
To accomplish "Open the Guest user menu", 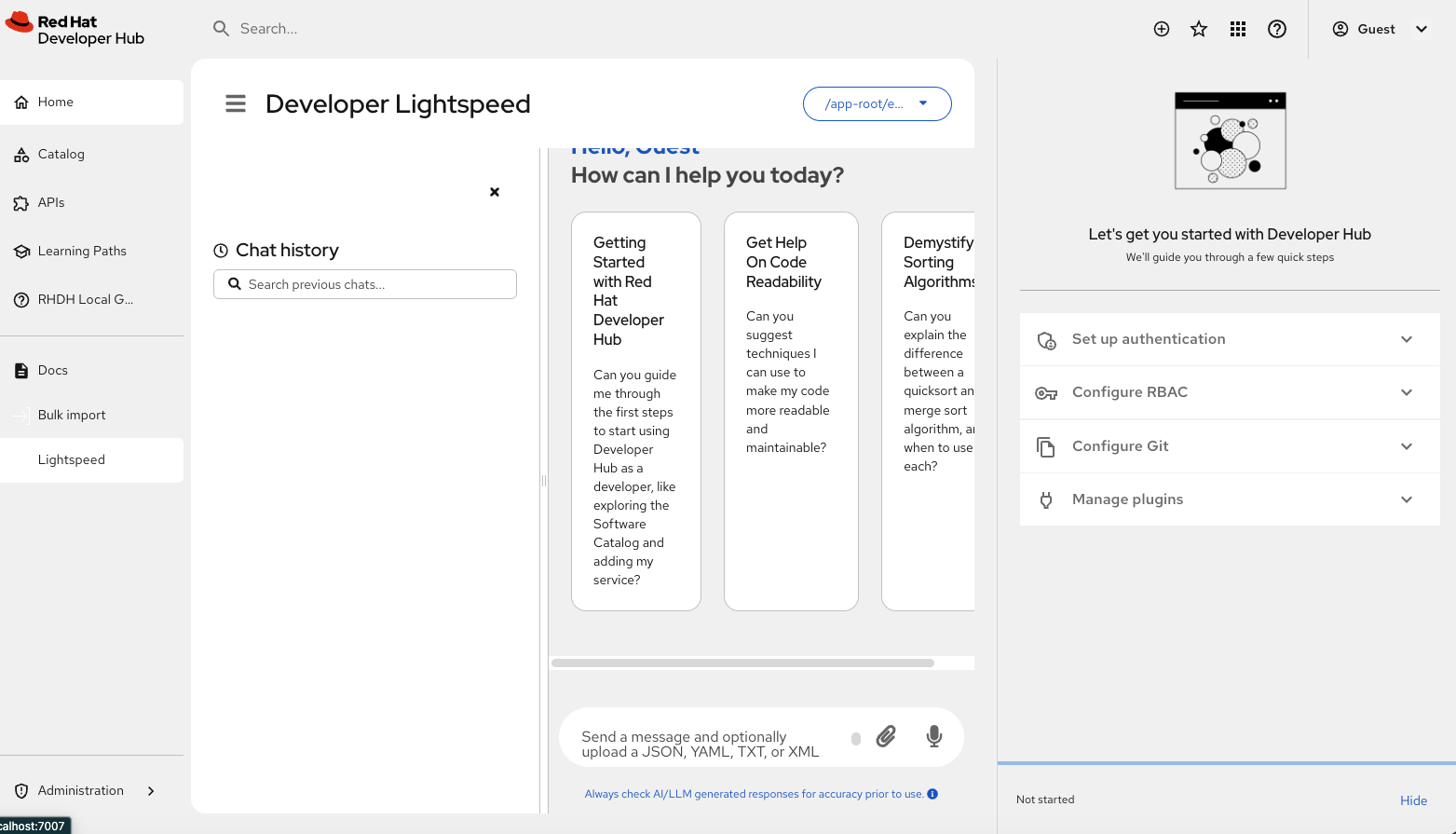I will (1380, 29).
